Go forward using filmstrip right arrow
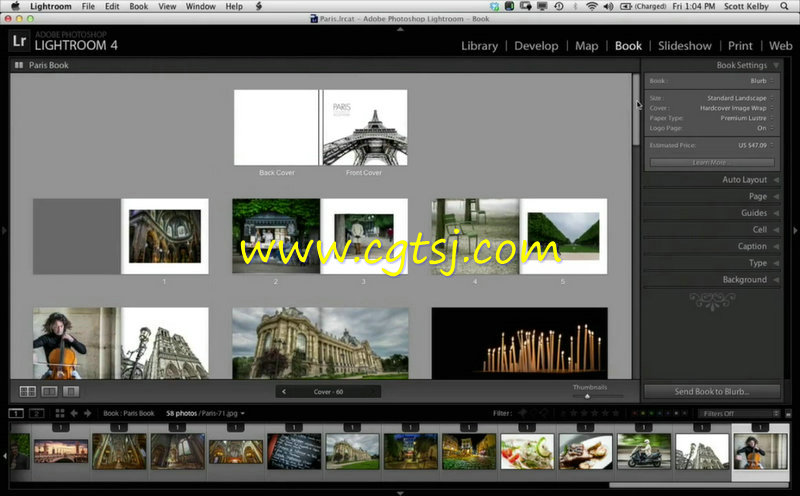The image size is (800, 496). (87, 413)
